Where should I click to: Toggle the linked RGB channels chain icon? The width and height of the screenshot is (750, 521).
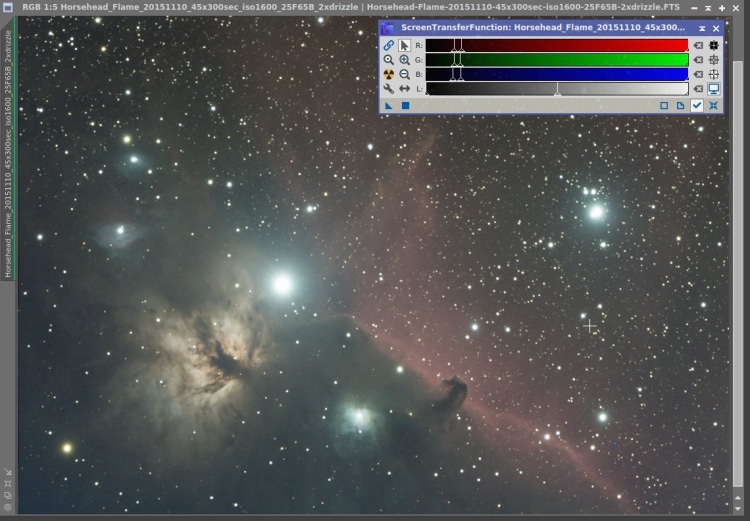coord(388,45)
